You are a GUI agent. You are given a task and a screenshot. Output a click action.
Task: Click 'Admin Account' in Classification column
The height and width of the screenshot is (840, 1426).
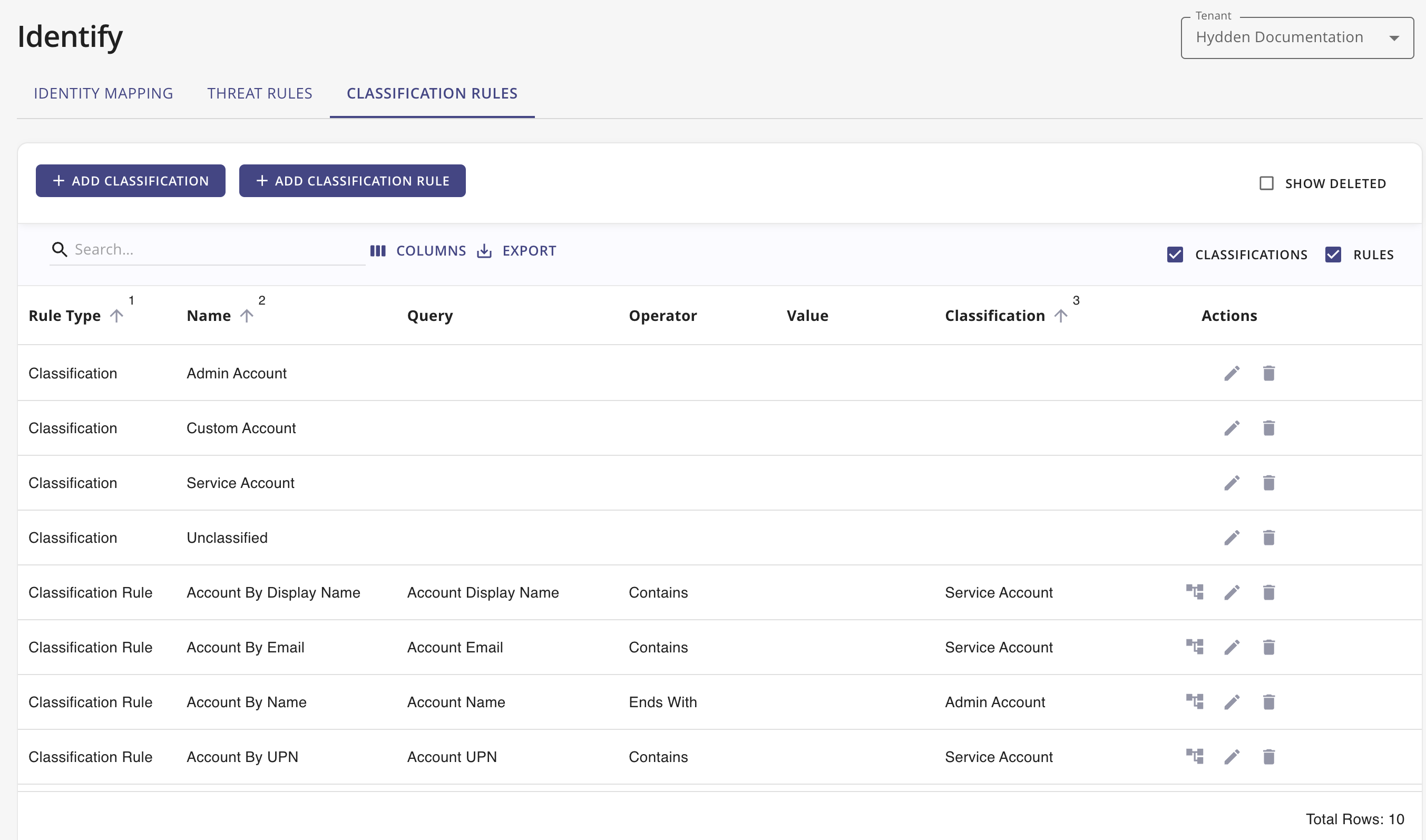(995, 702)
